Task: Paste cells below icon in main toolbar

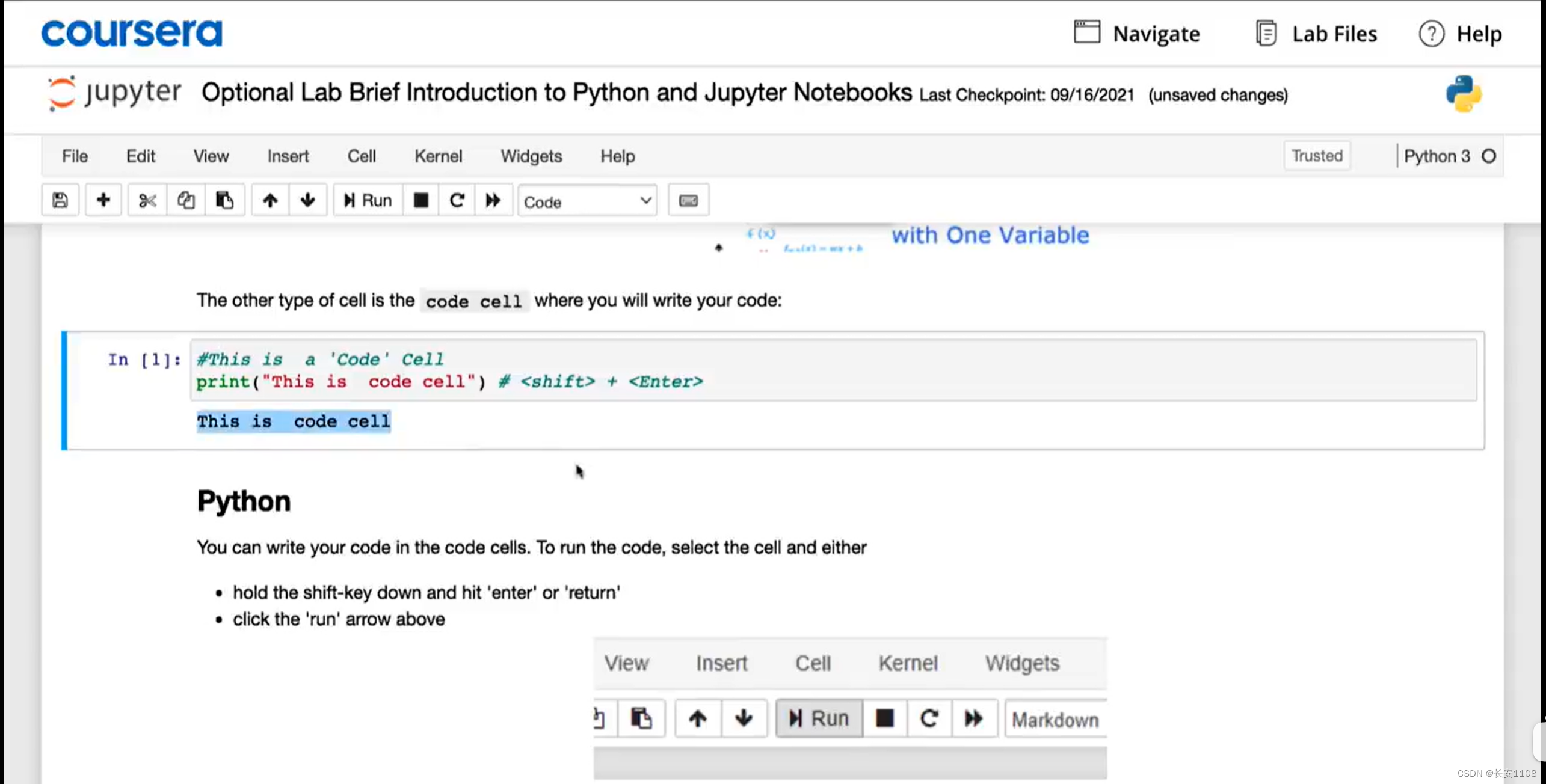Action: [224, 200]
